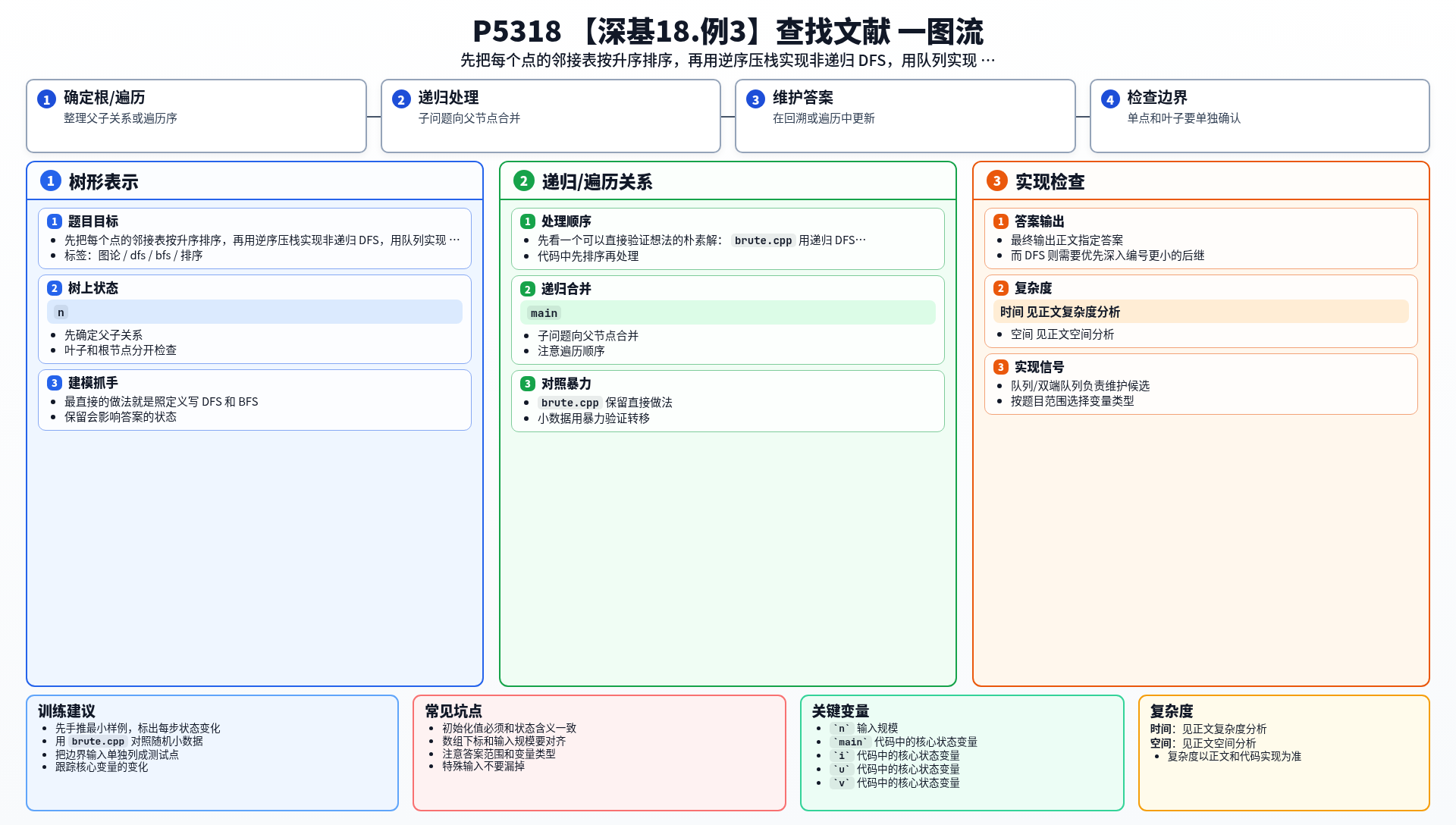The image size is (1456, 825).
Task: Click the subtitle under the main title
Action: click(x=728, y=60)
